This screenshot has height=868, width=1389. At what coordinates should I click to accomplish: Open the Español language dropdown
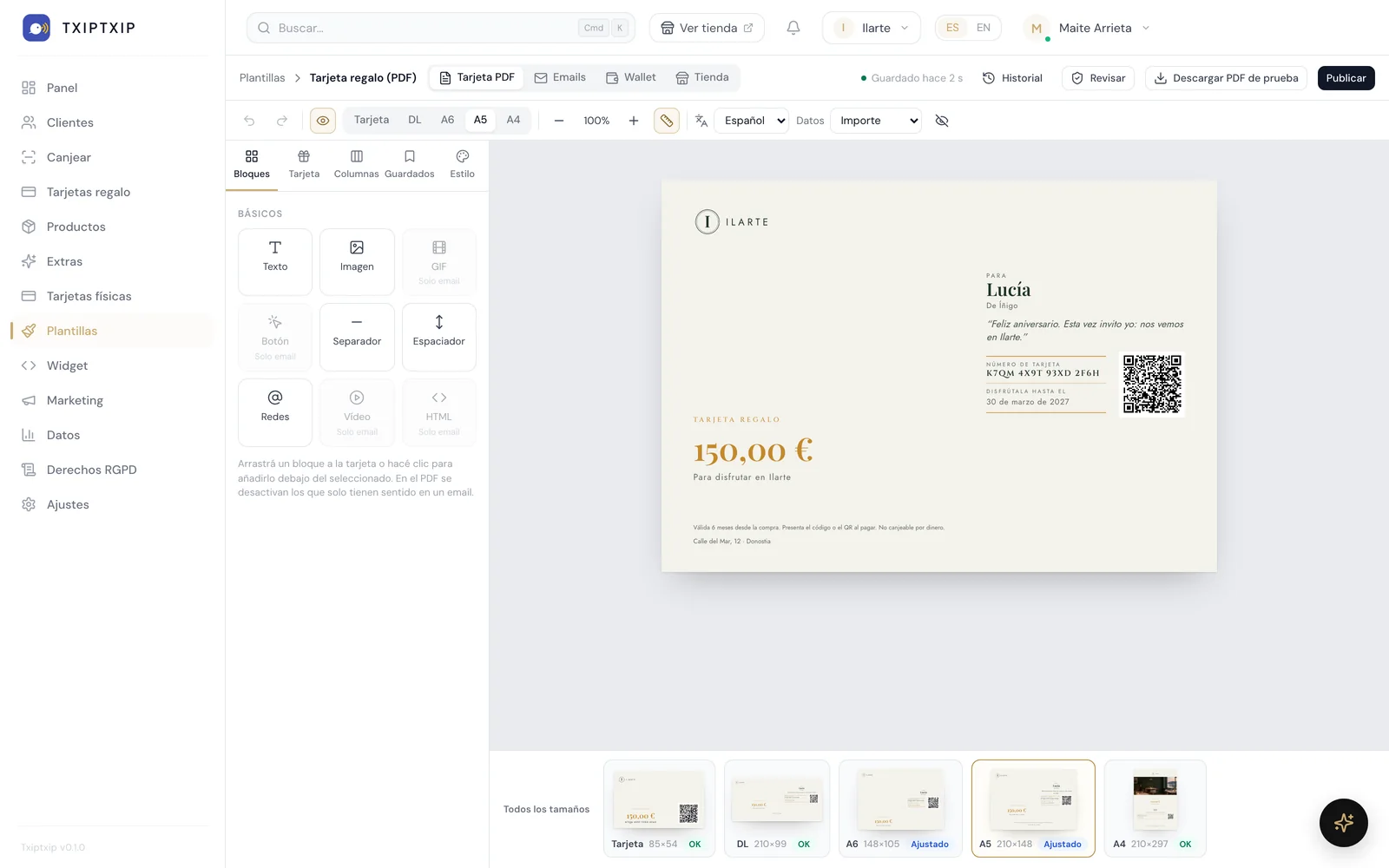click(751, 121)
